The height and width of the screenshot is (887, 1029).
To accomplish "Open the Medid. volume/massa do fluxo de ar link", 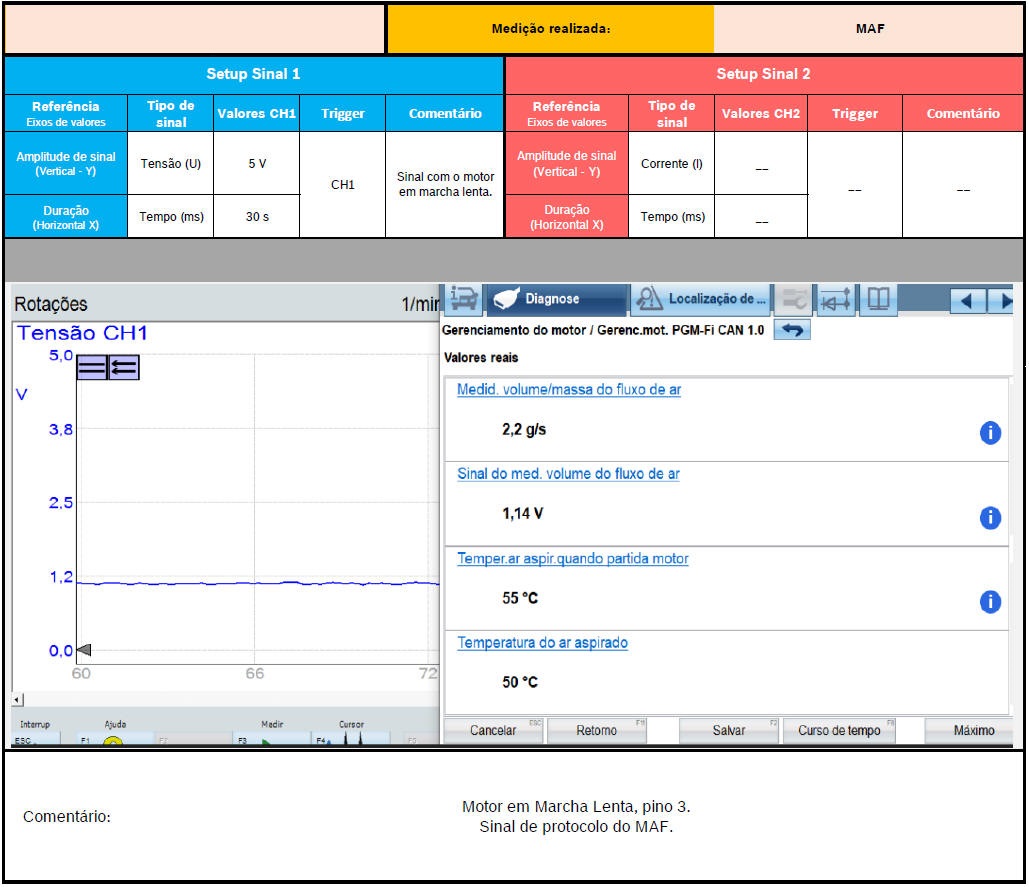I will [568, 390].
